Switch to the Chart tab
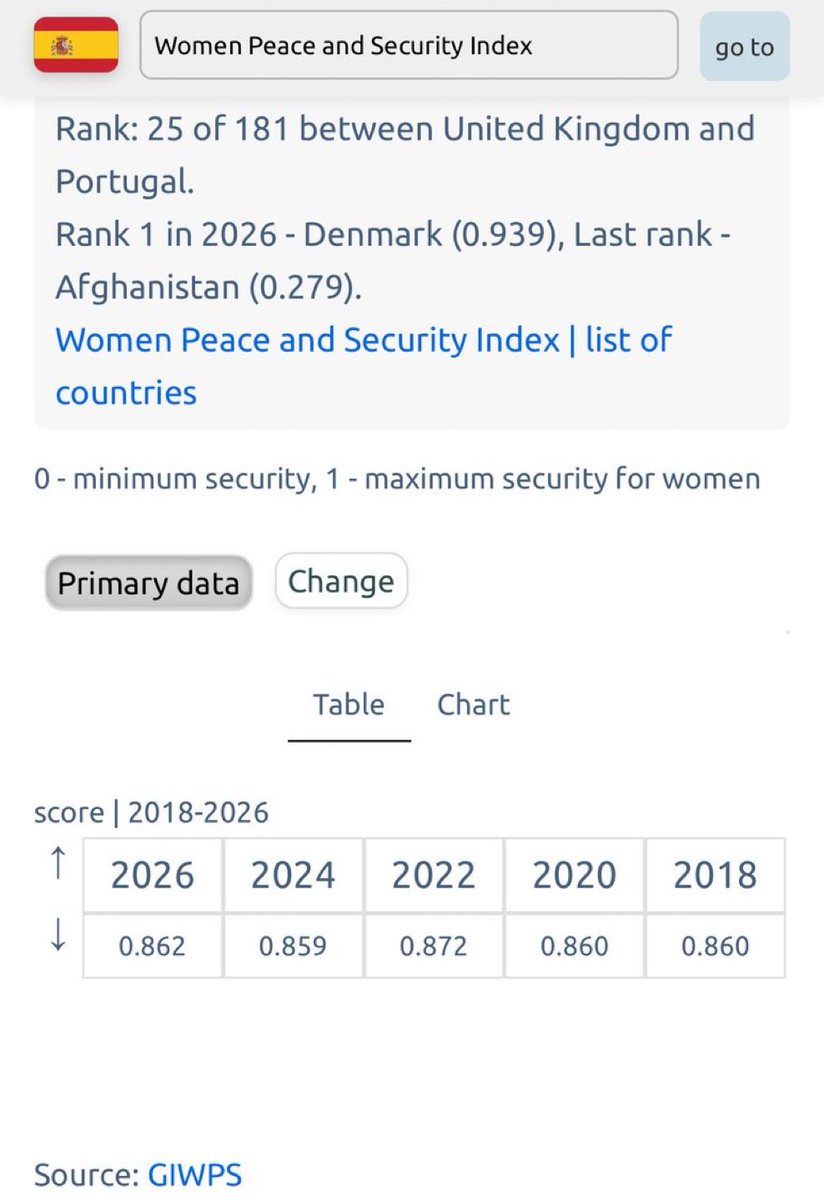824x1200 pixels. click(x=474, y=704)
